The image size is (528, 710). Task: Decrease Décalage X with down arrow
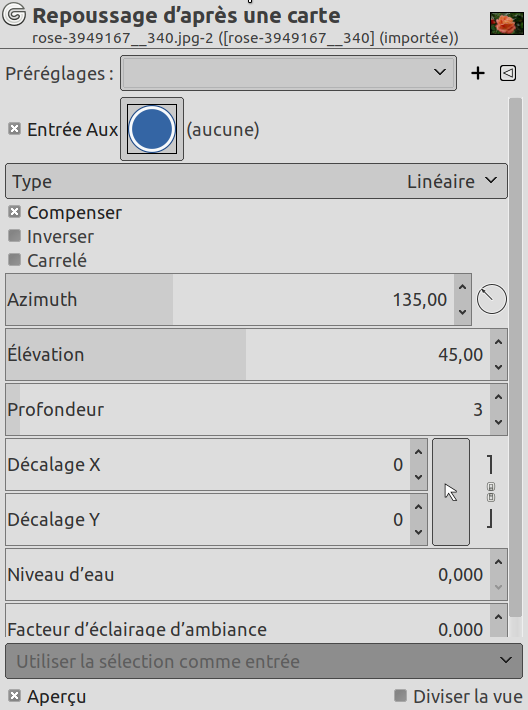(418, 477)
